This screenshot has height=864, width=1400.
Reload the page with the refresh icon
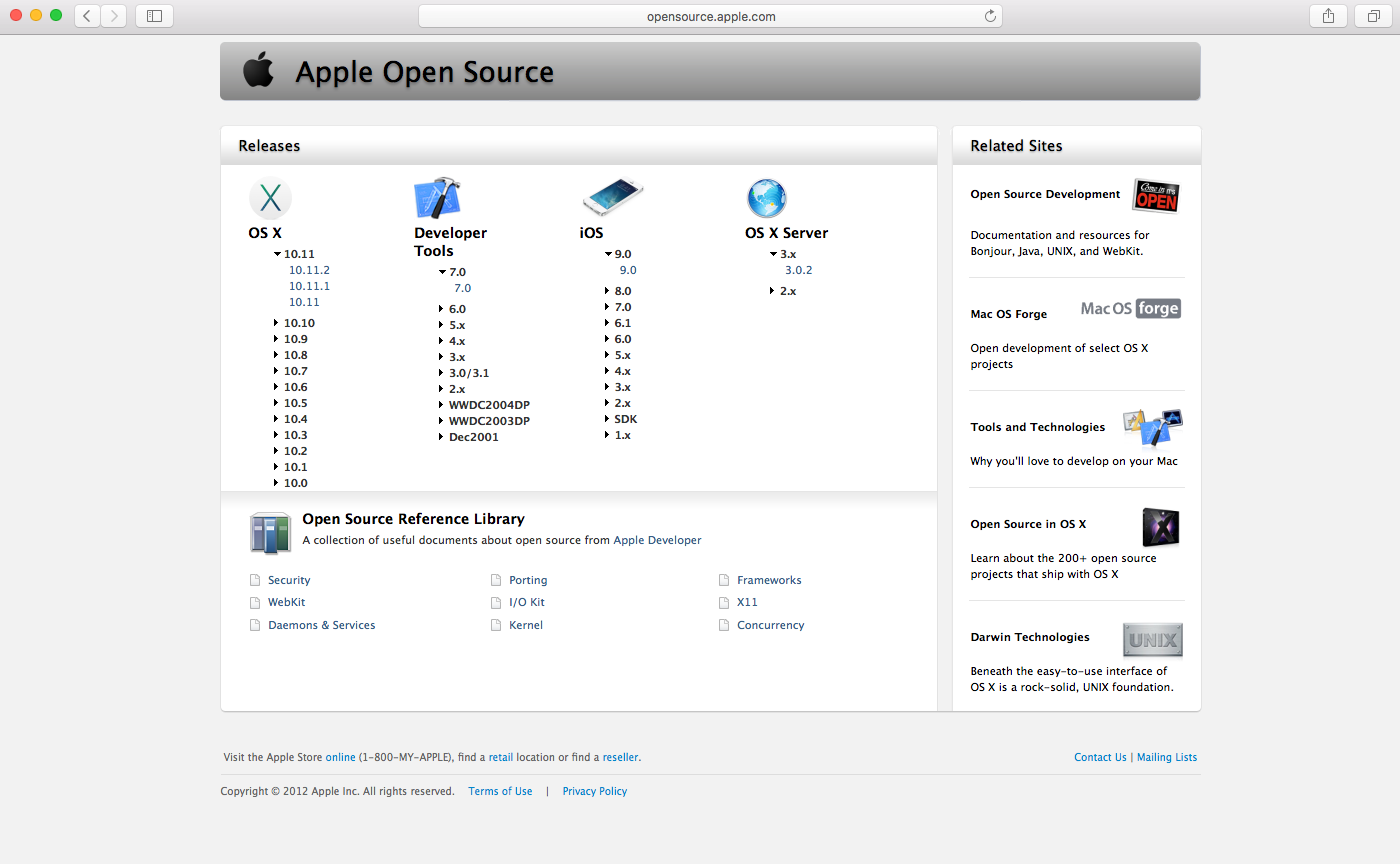click(x=990, y=16)
